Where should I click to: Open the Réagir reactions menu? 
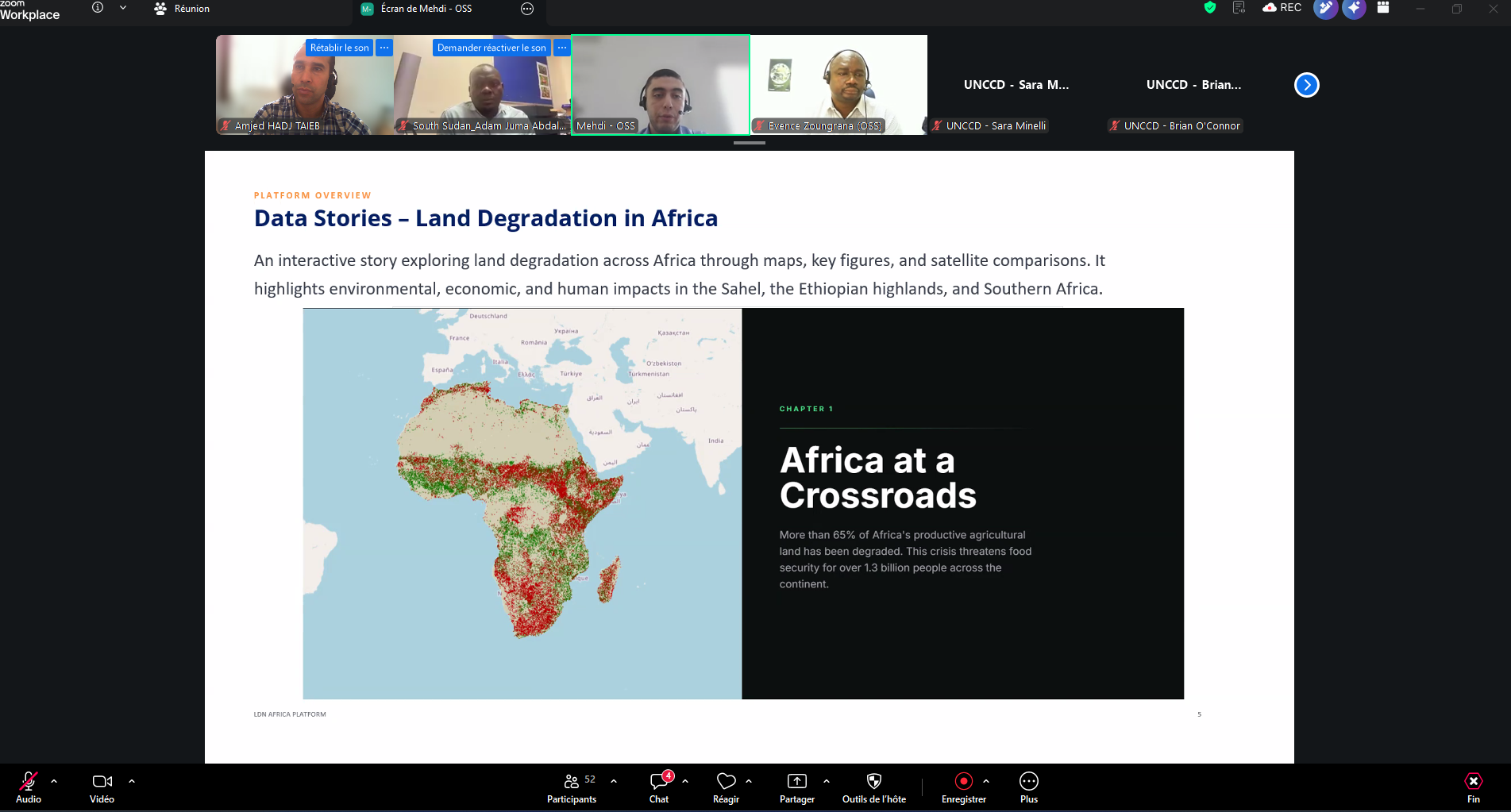coord(726,787)
